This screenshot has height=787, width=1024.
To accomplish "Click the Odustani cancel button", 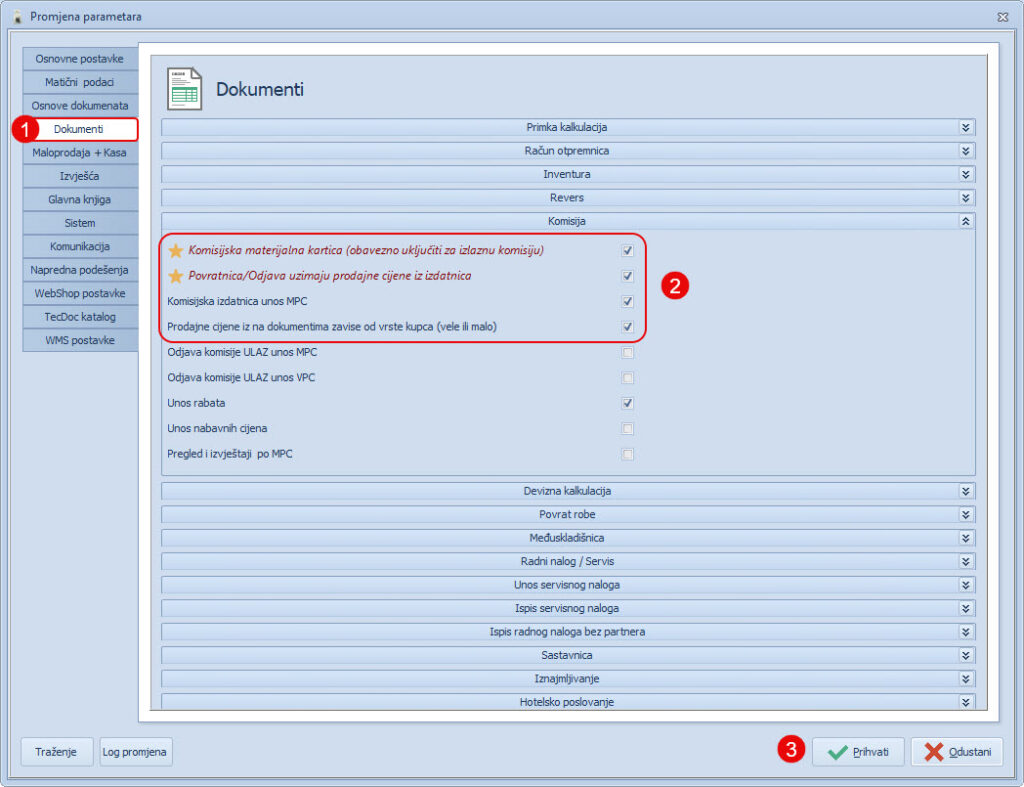I will coord(956,752).
